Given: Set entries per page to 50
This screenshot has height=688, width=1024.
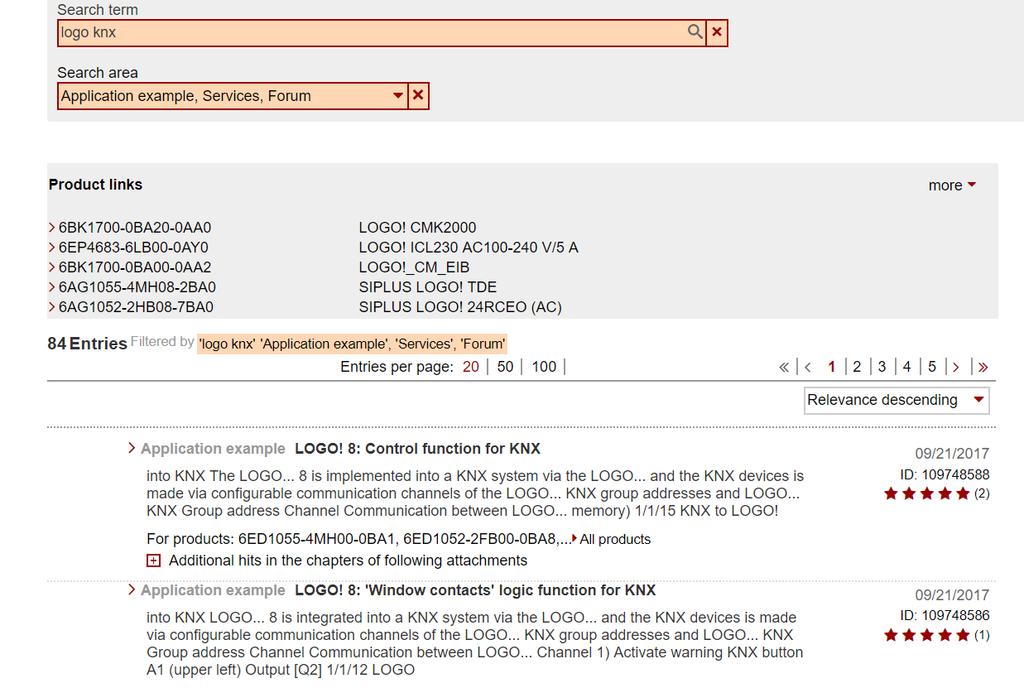Looking at the screenshot, I should click(x=505, y=367).
